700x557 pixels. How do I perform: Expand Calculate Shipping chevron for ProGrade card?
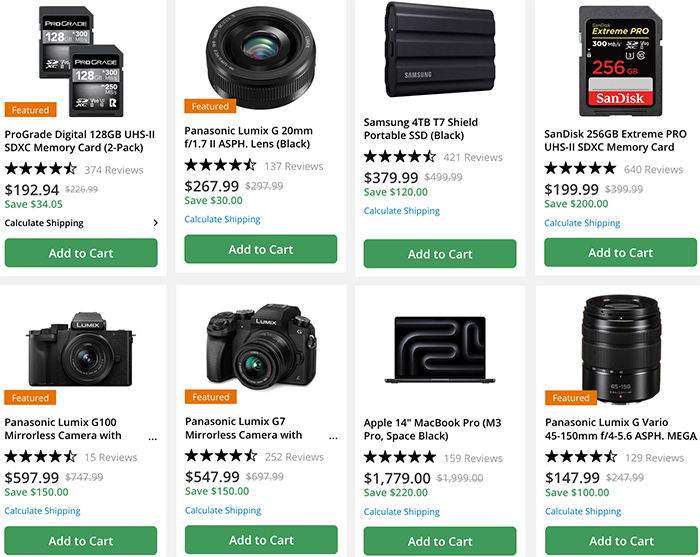155,223
